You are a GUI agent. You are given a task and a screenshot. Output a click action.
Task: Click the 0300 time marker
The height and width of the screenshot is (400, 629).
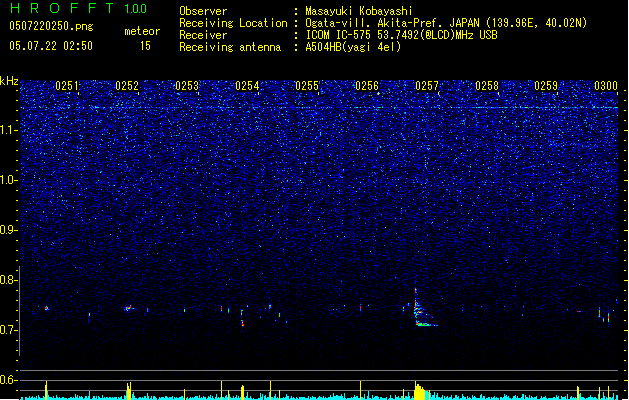tap(606, 86)
